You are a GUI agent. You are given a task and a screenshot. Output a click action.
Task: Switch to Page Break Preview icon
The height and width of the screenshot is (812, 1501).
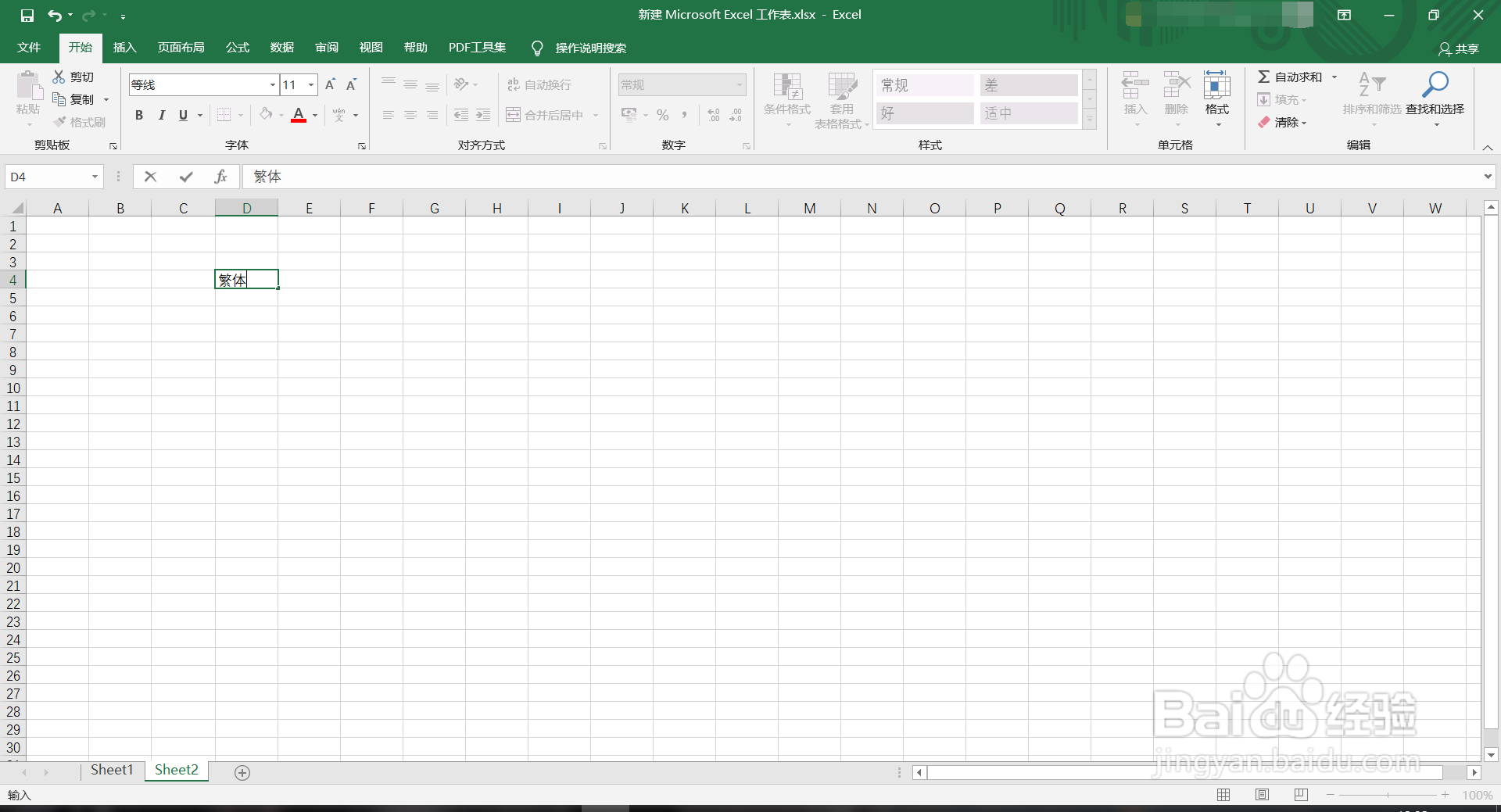point(1301,794)
